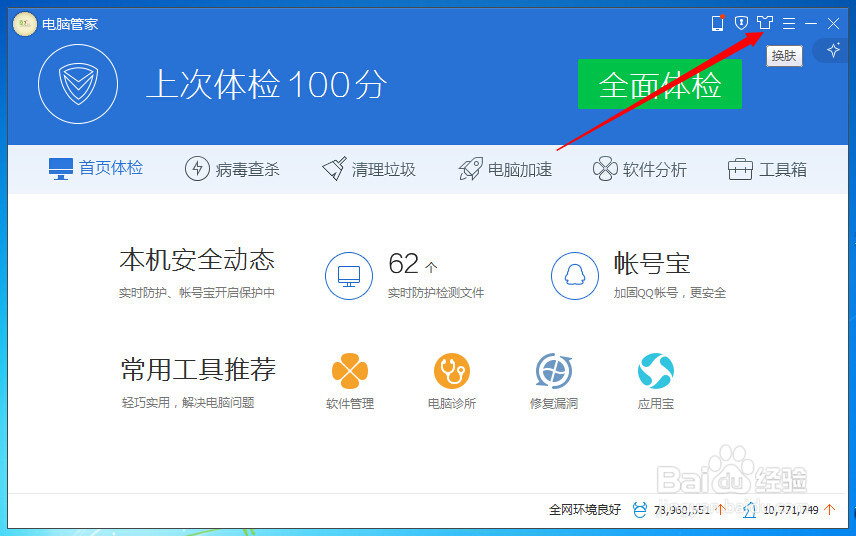Open 软件管理 clover icon

click(350, 371)
